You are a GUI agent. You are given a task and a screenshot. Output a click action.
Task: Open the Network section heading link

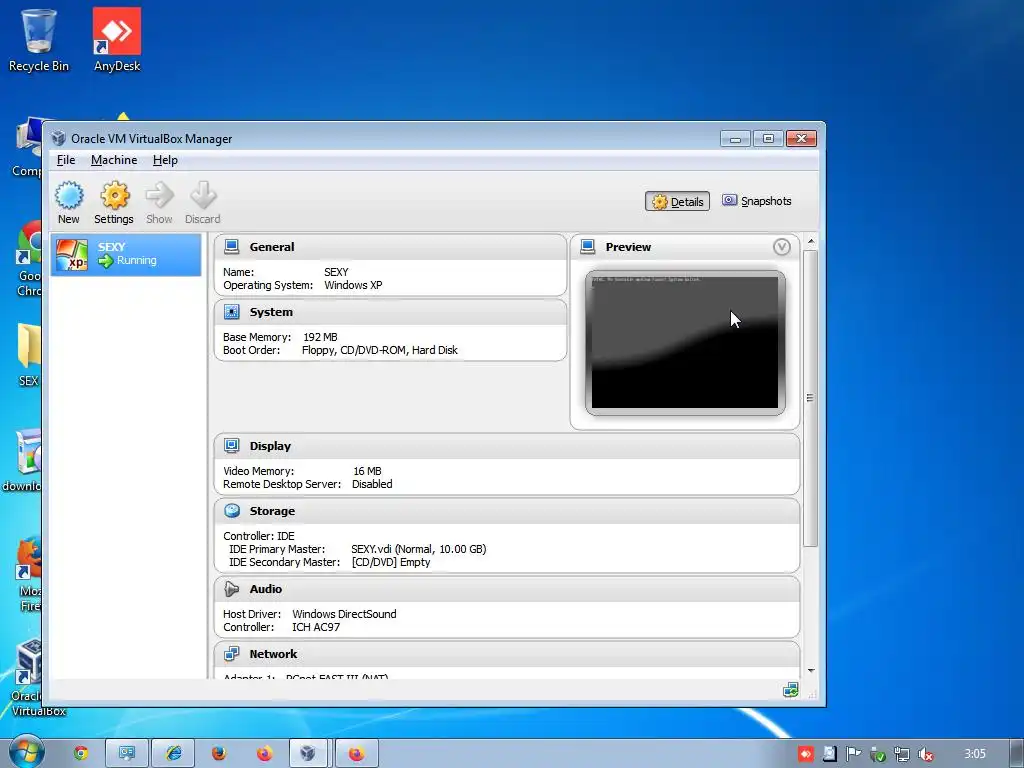[273, 654]
